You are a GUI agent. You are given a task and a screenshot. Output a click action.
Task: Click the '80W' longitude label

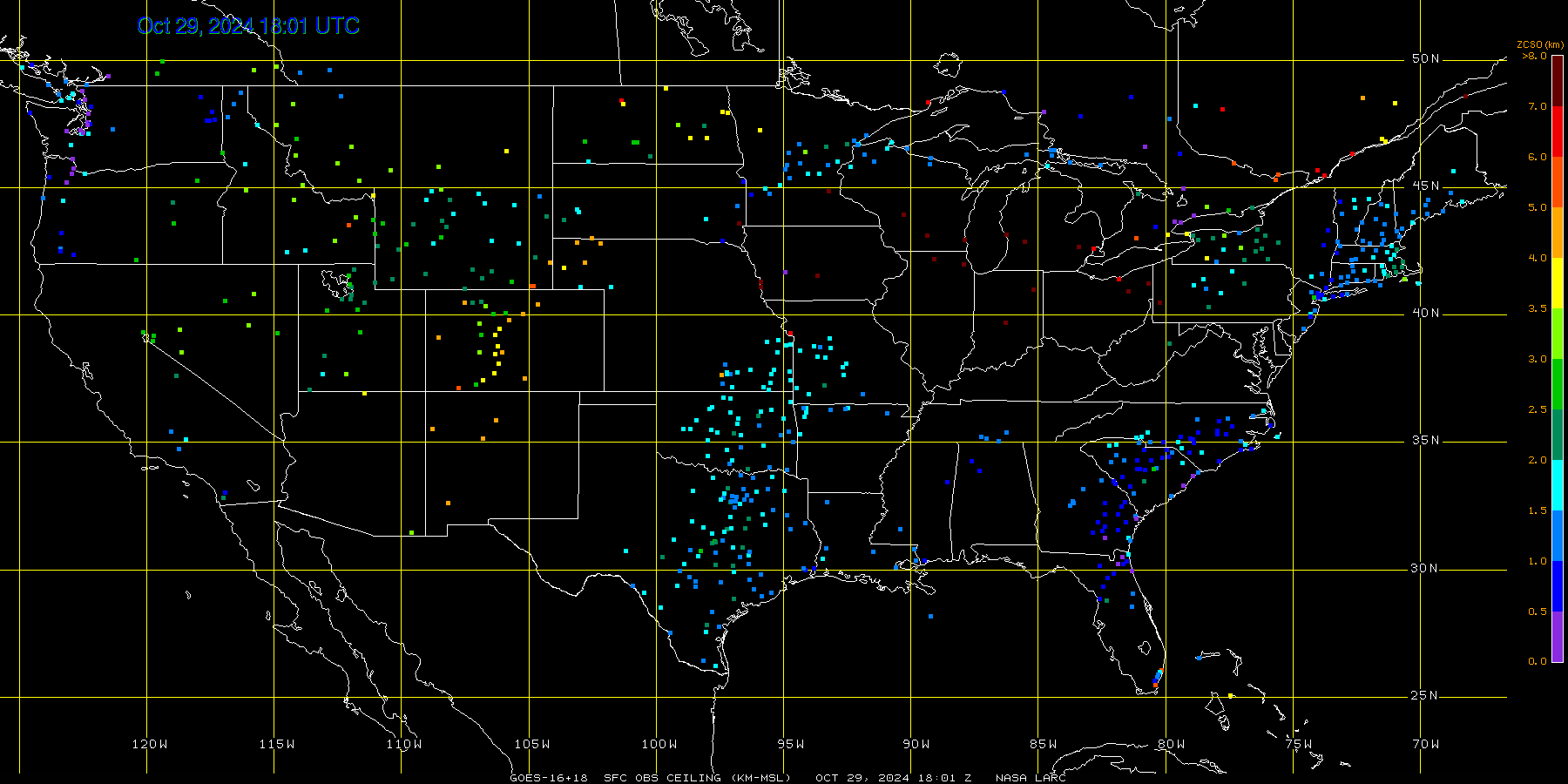click(1172, 744)
